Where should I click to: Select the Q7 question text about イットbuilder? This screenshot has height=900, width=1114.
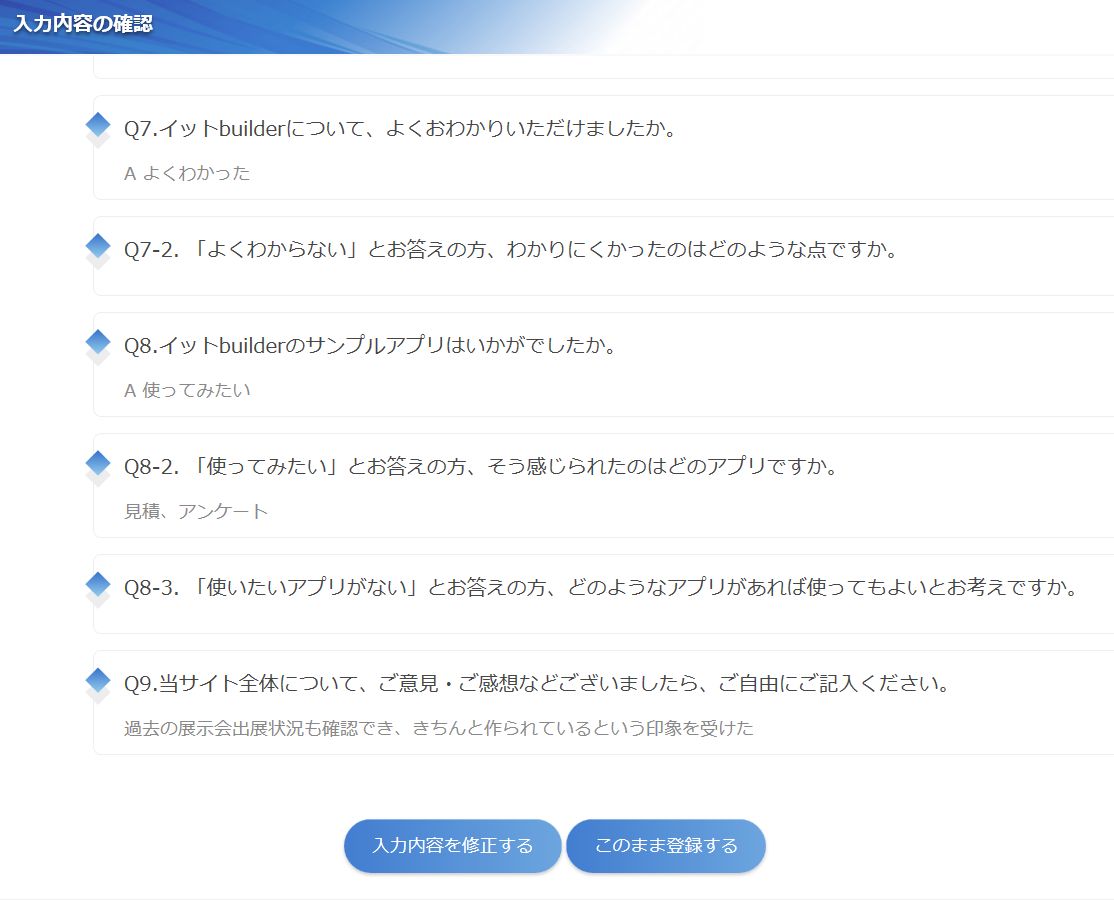(x=400, y=129)
